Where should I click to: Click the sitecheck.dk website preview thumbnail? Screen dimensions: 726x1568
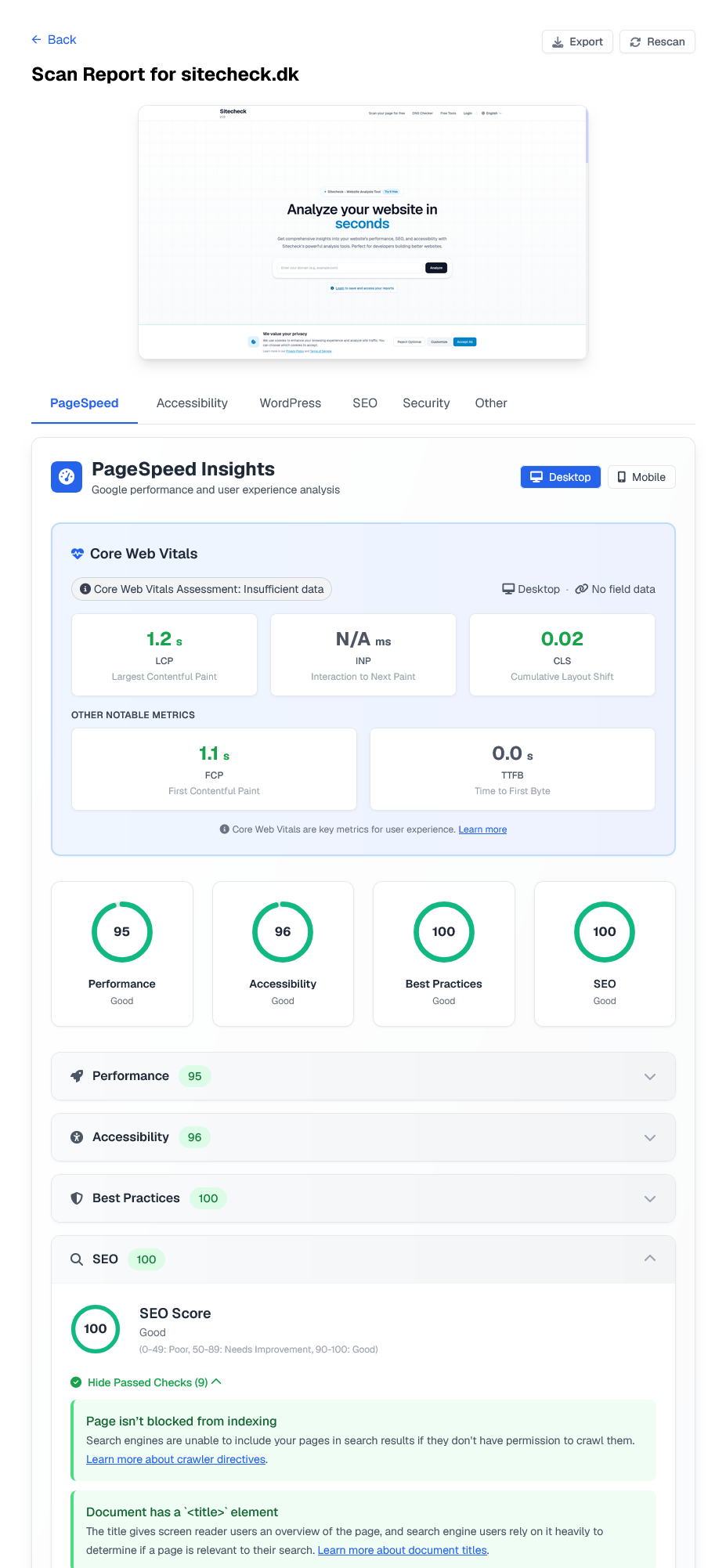(363, 232)
